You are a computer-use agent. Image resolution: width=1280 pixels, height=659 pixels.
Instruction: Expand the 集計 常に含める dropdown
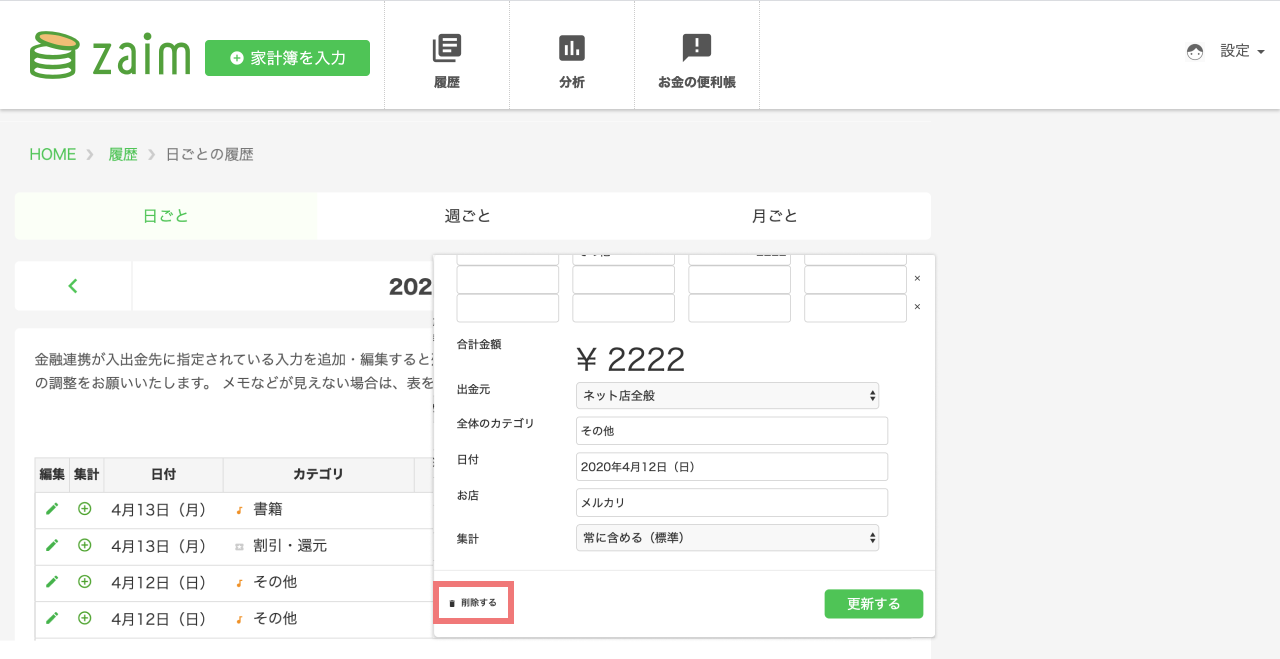click(727, 538)
